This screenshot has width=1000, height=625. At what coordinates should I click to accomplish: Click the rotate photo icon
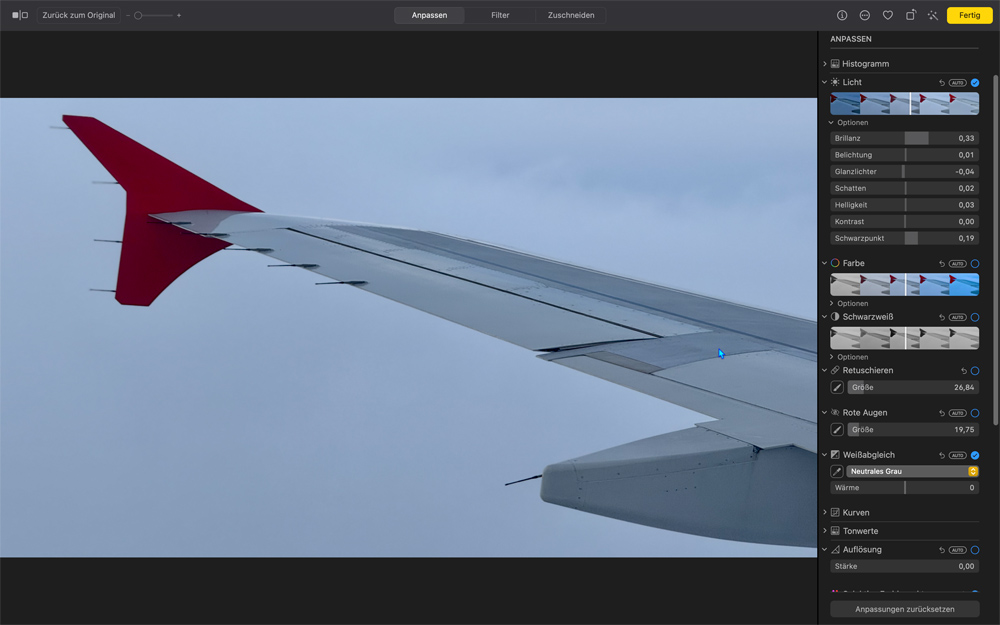point(911,15)
